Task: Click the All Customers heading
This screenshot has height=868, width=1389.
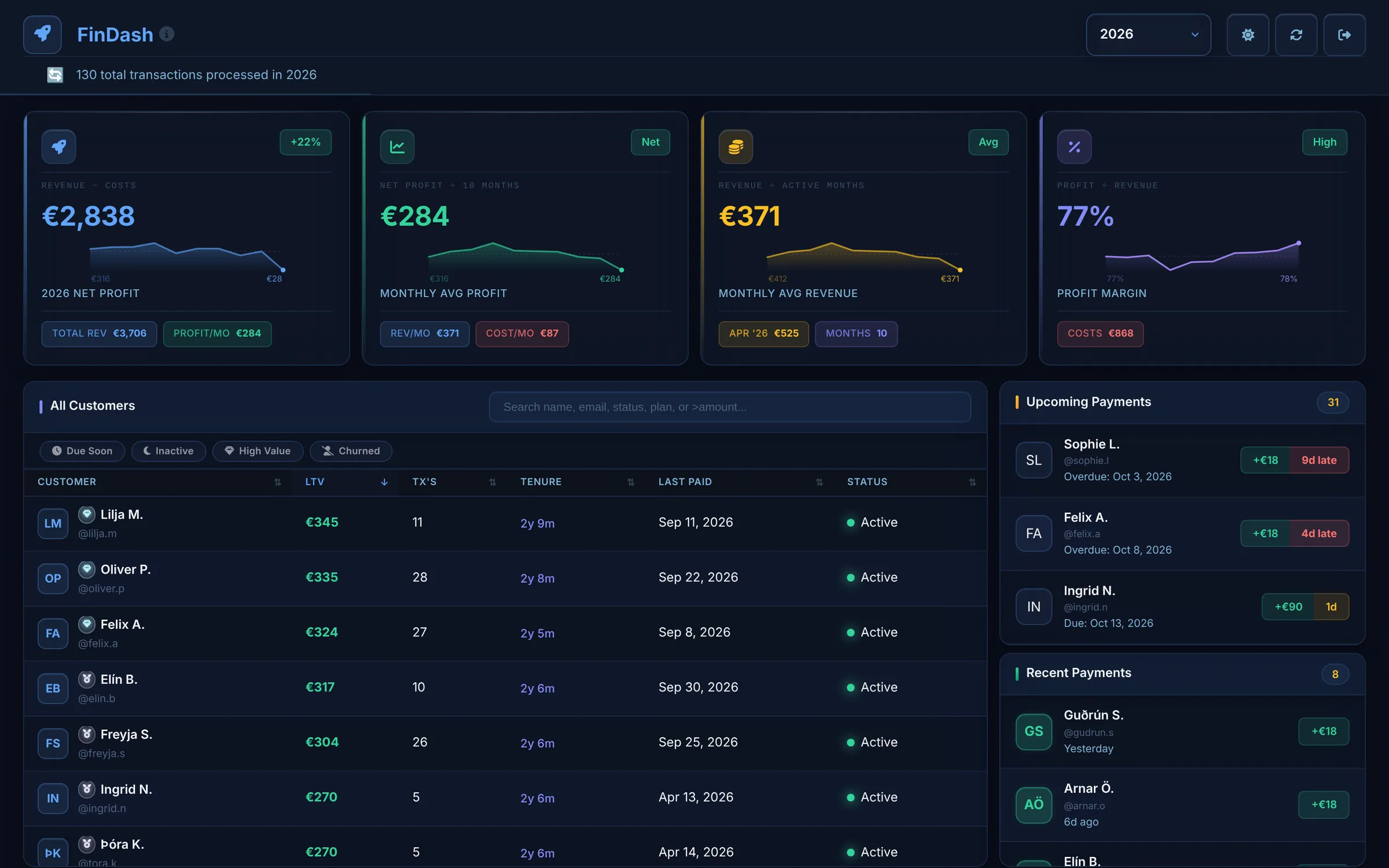Action: pyautogui.click(x=93, y=406)
